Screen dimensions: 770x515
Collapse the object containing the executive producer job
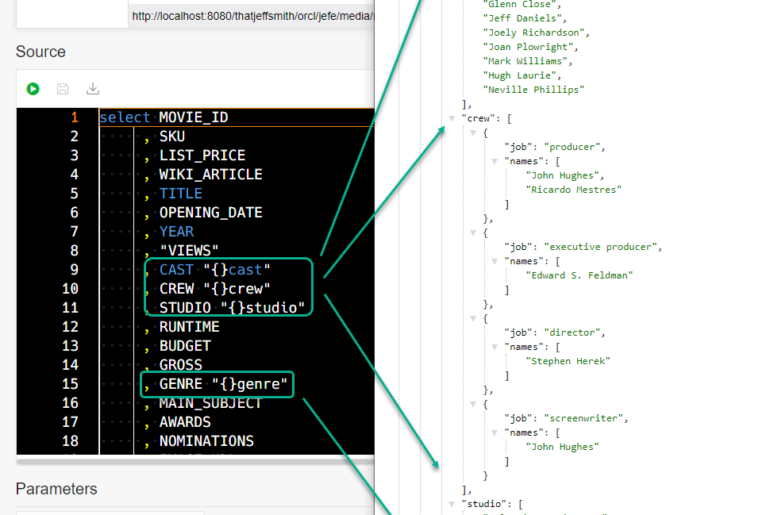(473, 232)
